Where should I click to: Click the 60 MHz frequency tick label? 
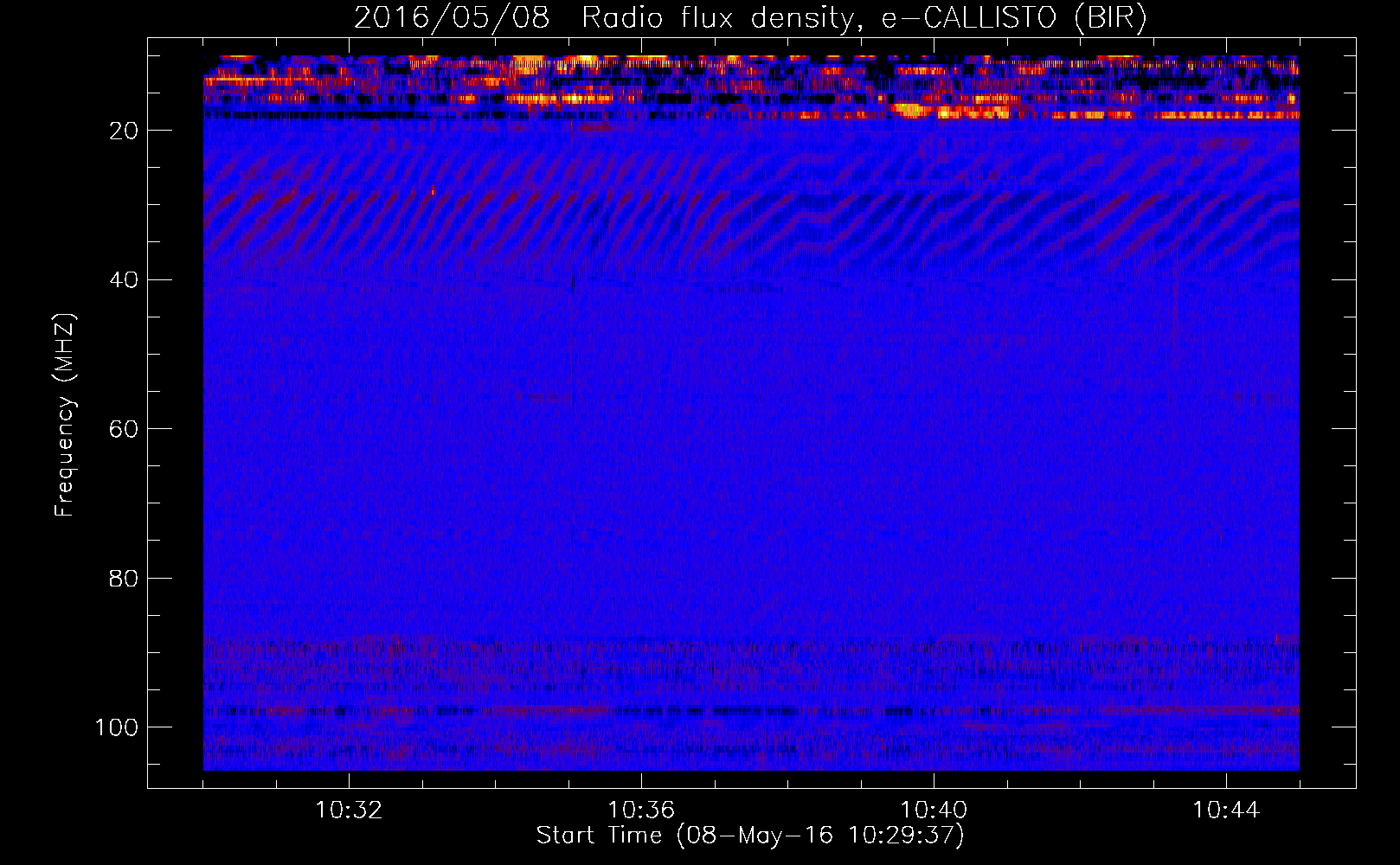[124, 429]
